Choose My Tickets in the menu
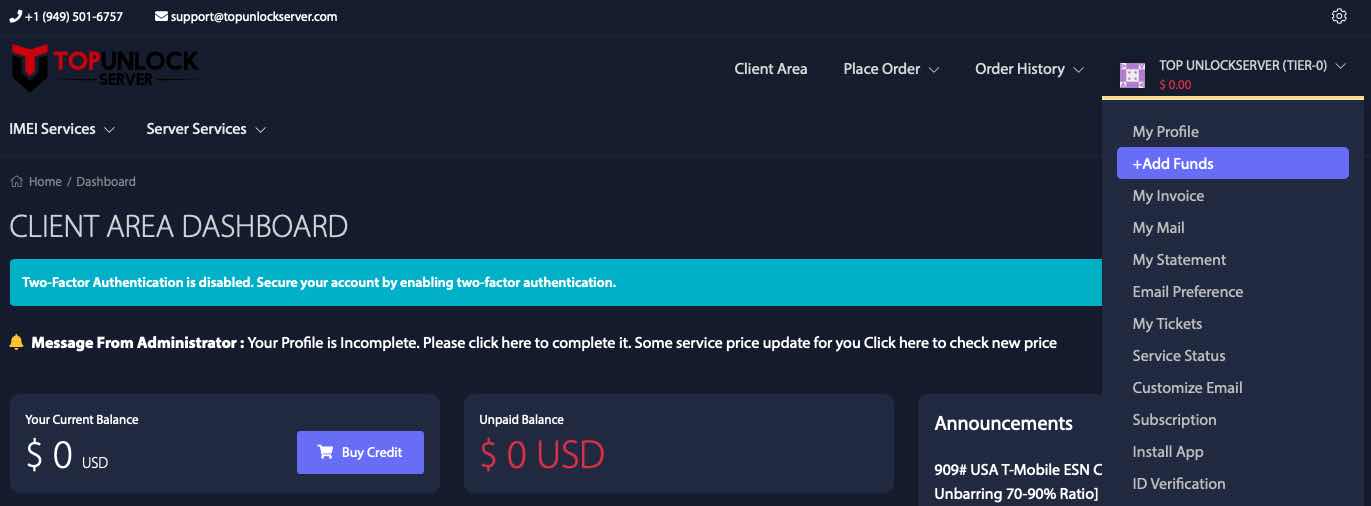The height and width of the screenshot is (506, 1371). (x=1167, y=324)
